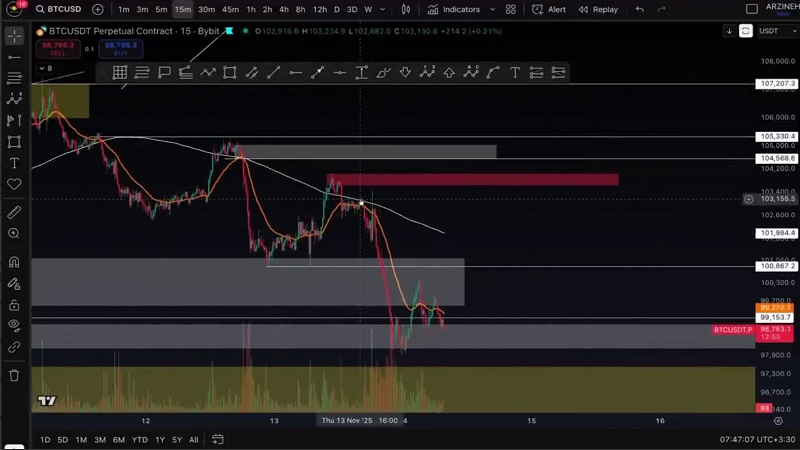The height and width of the screenshot is (450, 800).
Task: Select the Text tool in left sidebar
Action: pos(14,163)
